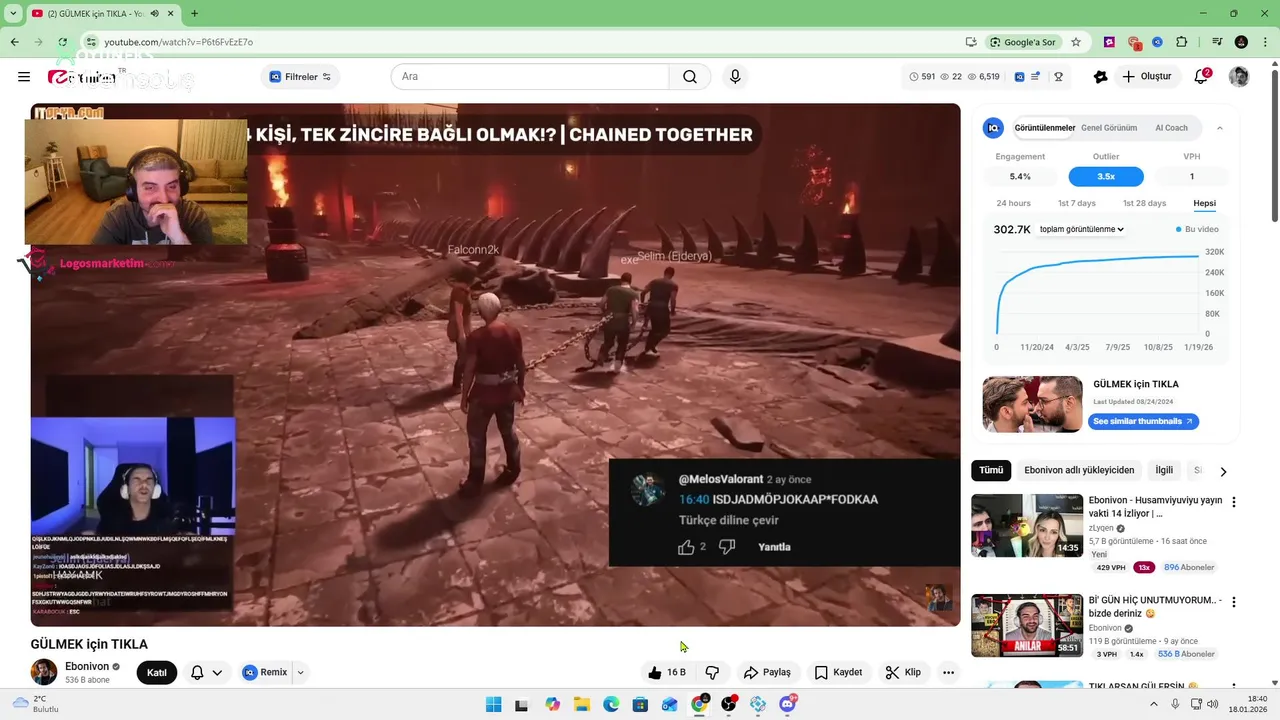Click See similar thumbnails button
This screenshot has height=720, width=1280.
click(1143, 422)
